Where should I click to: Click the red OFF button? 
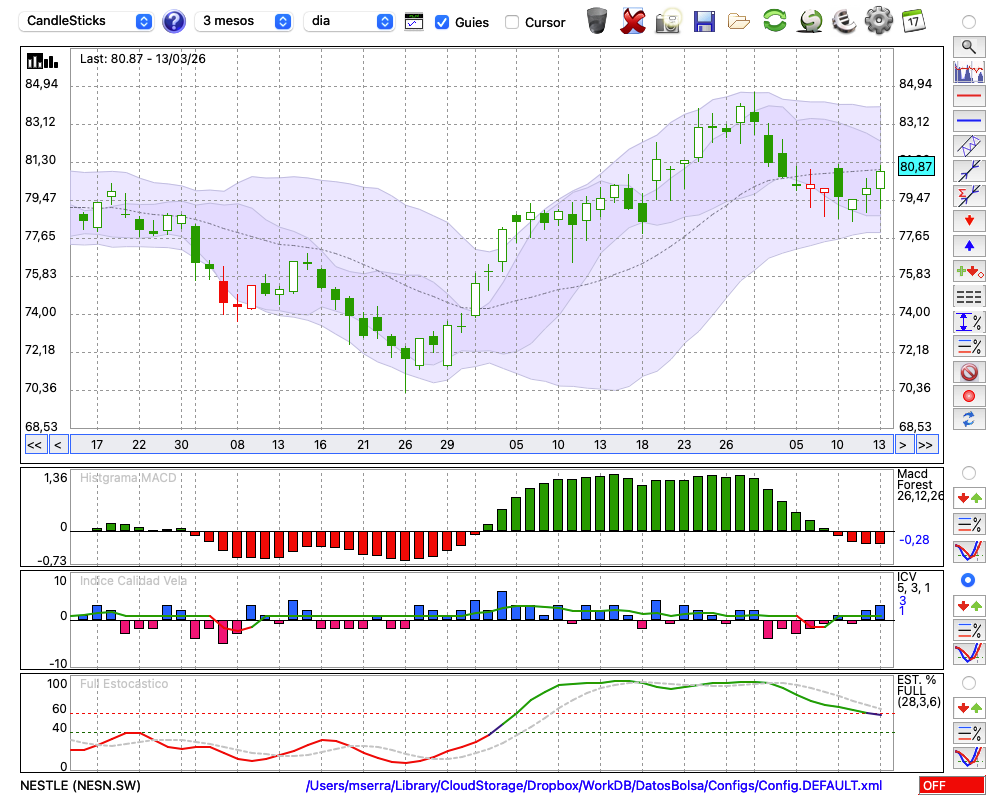pyautogui.click(x=951, y=786)
